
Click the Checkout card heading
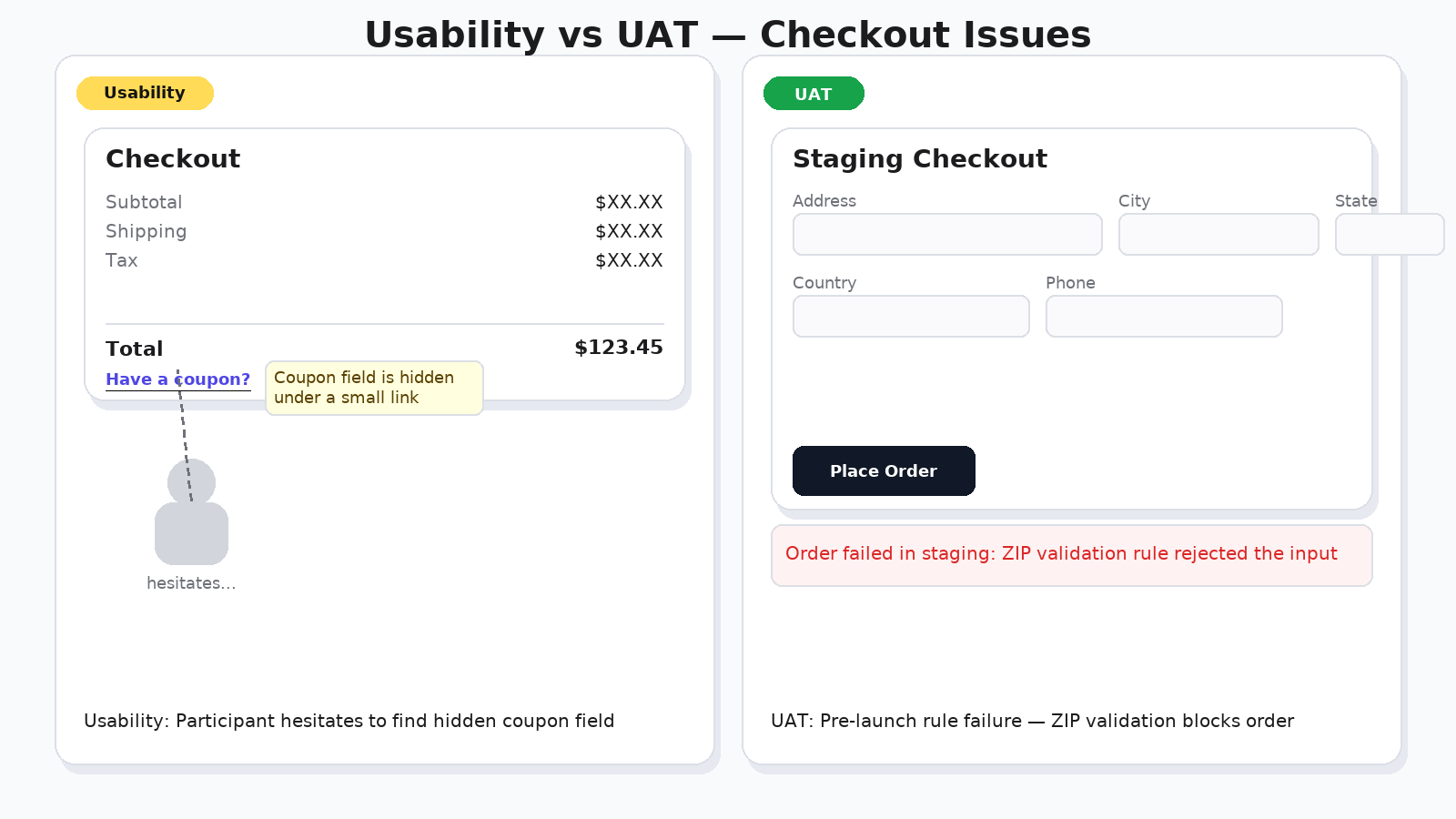(x=173, y=158)
